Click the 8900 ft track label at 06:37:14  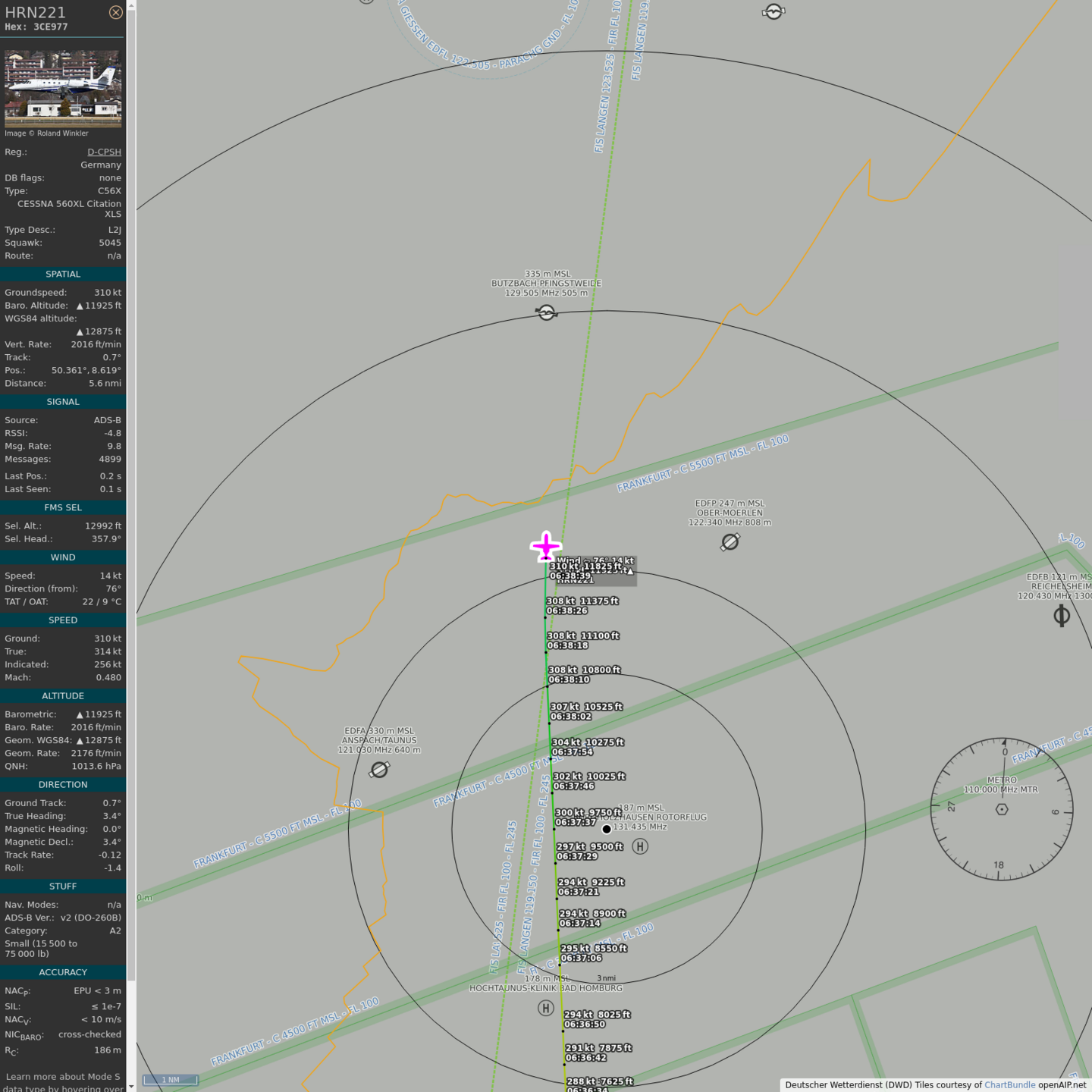click(x=592, y=914)
